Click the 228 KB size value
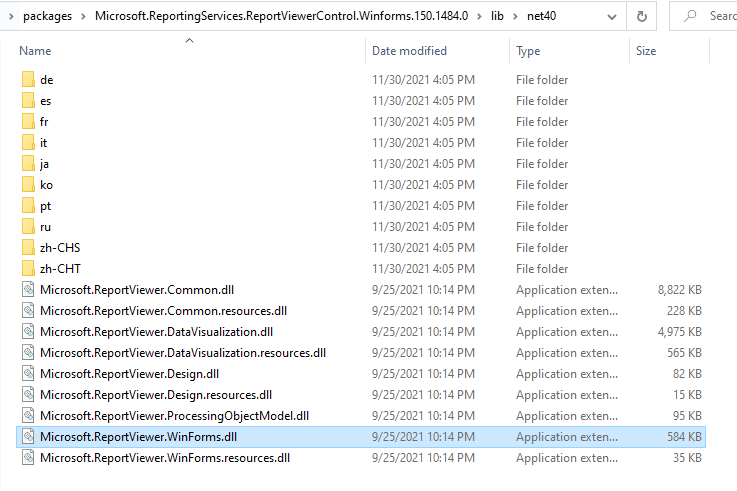This screenshot has width=737, height=491. click(x=684, y=311)
